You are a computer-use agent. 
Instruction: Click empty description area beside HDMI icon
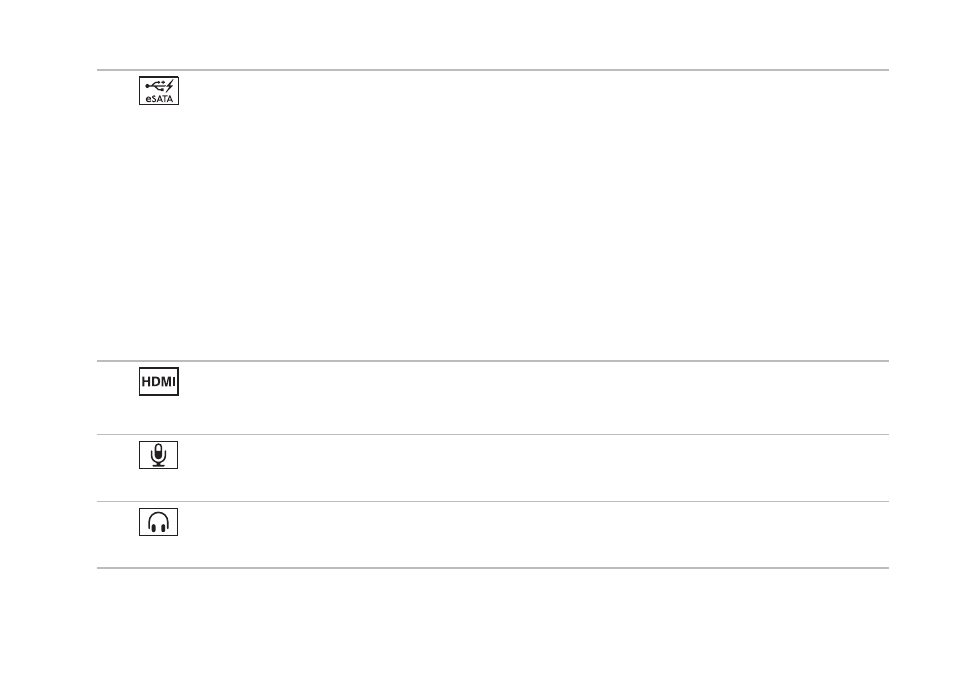(x=535, y=398)
